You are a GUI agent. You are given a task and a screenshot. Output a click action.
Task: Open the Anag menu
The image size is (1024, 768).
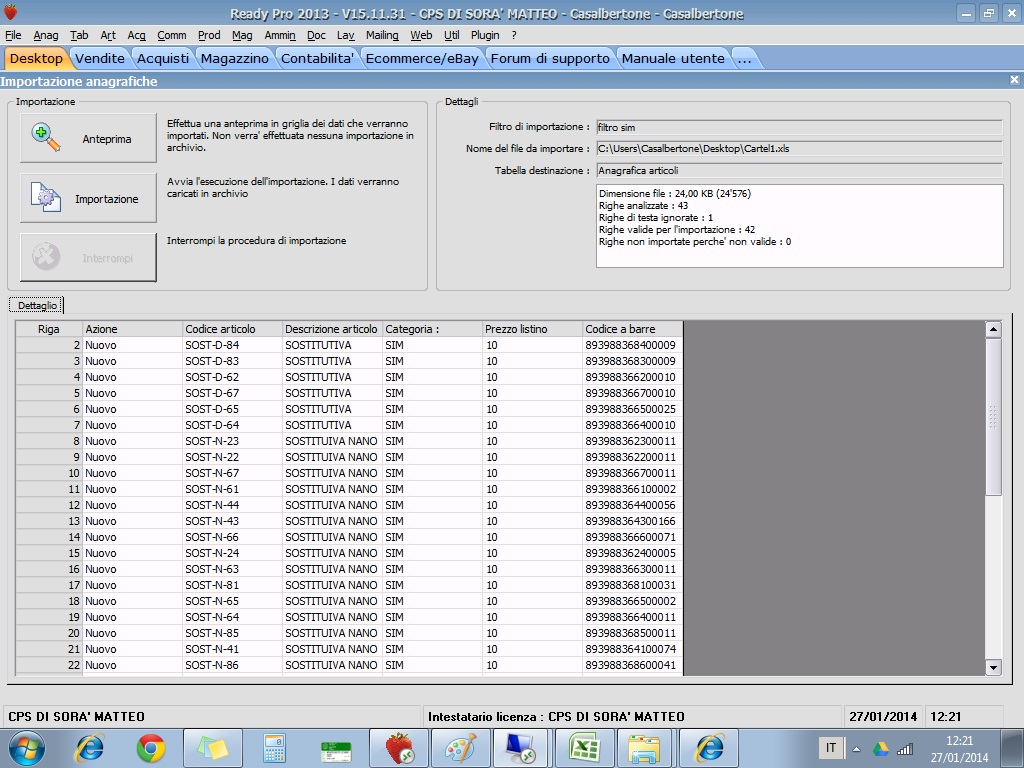(x=46, y=35)
